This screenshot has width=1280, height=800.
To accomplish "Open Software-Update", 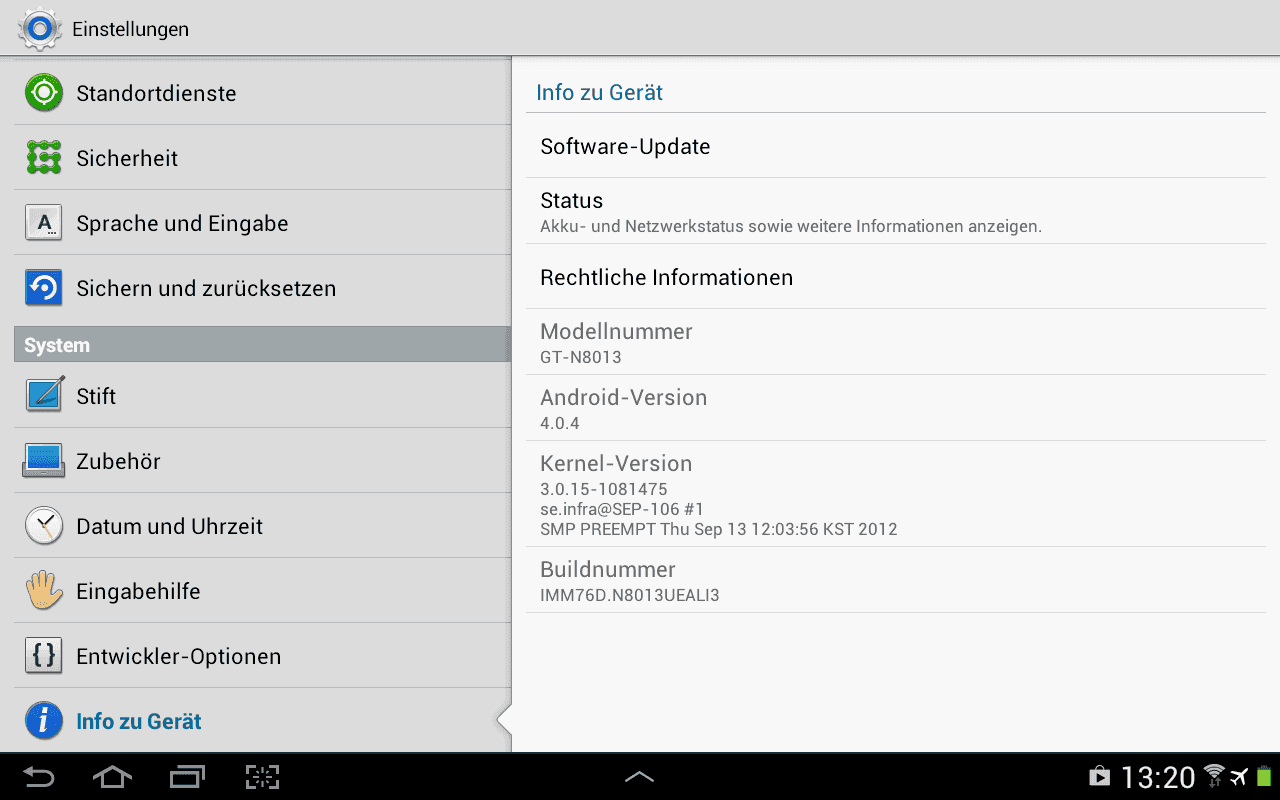I will [x=896, y=146].
